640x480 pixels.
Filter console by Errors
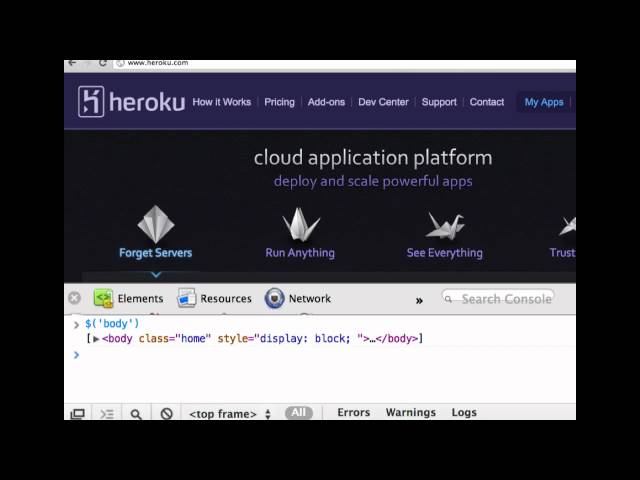click(353, 413)
